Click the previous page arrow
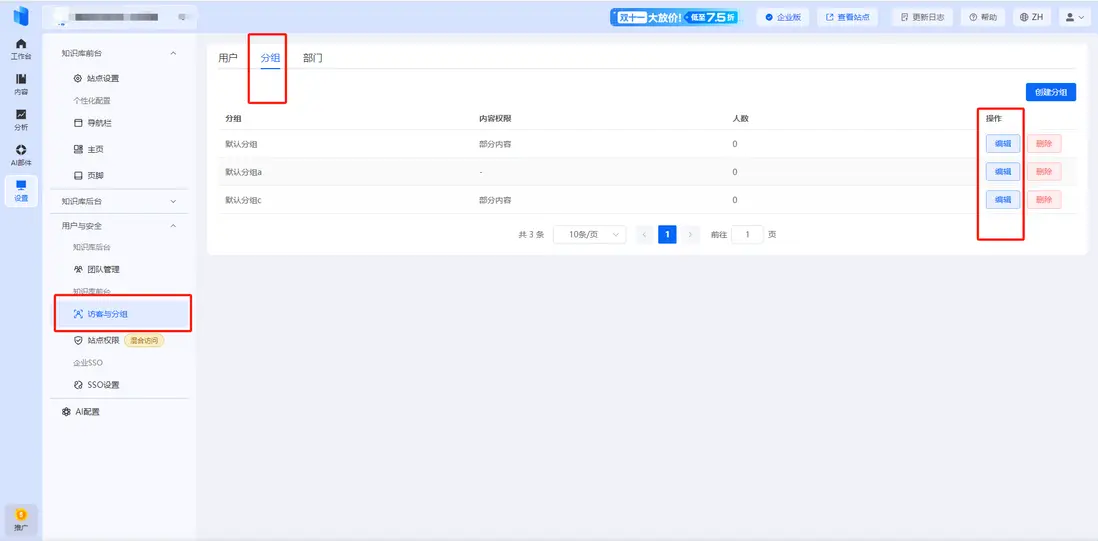 tap(644, 234)
